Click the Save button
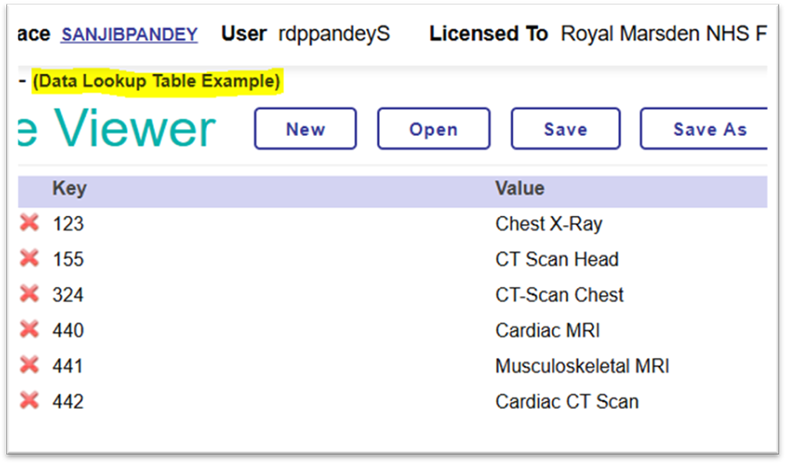The width and height of the screenshot is (787, 464). point(565,129)
